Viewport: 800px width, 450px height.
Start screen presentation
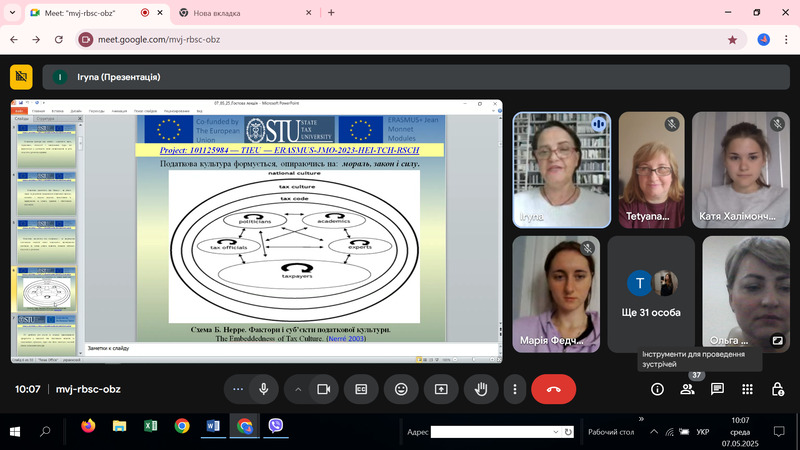pos(441,389)
